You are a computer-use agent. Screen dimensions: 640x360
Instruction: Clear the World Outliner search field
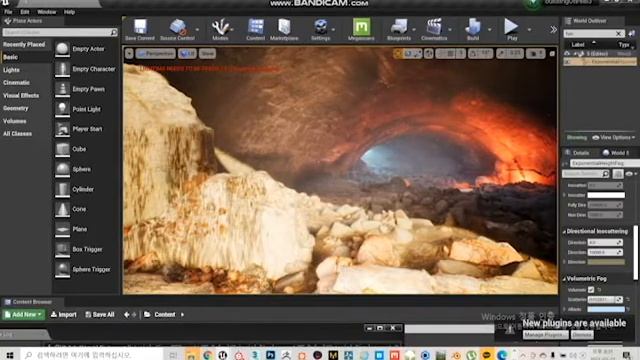[618, 33]
